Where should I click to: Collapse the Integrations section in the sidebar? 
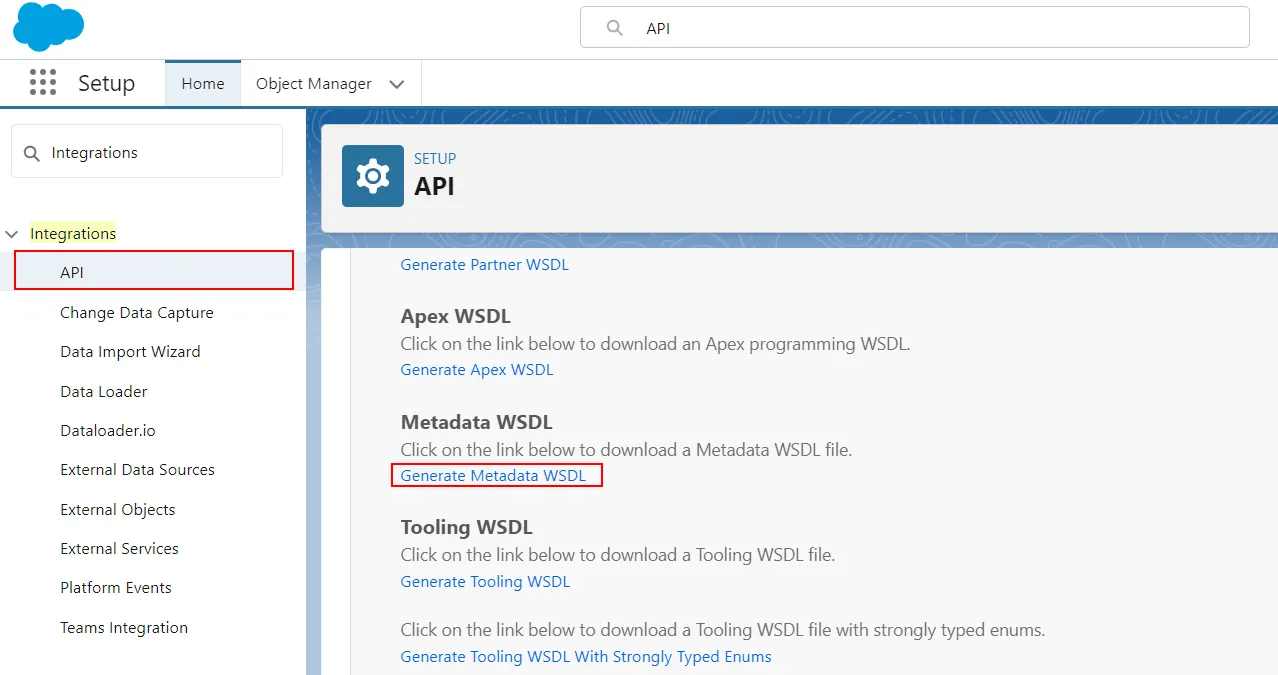click(x=13, y=232)
